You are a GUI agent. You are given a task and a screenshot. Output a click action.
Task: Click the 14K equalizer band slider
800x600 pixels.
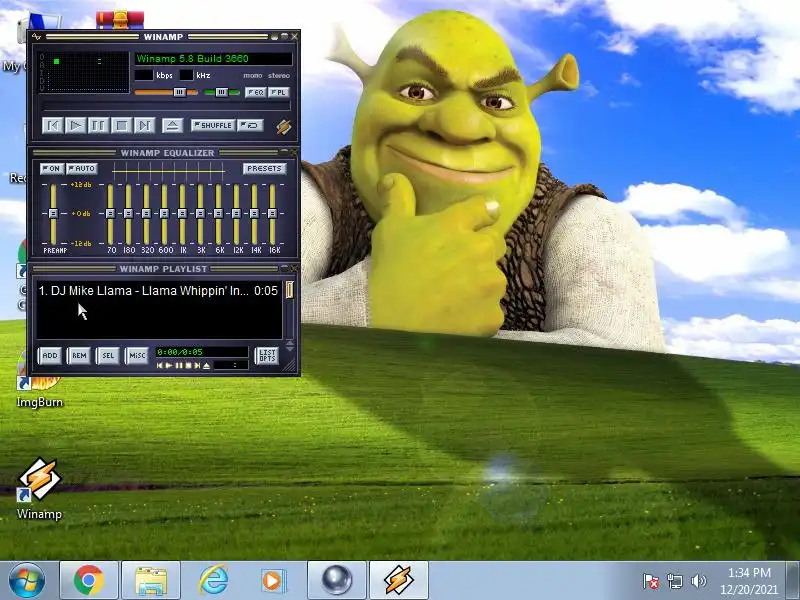[x=254, y=214]
